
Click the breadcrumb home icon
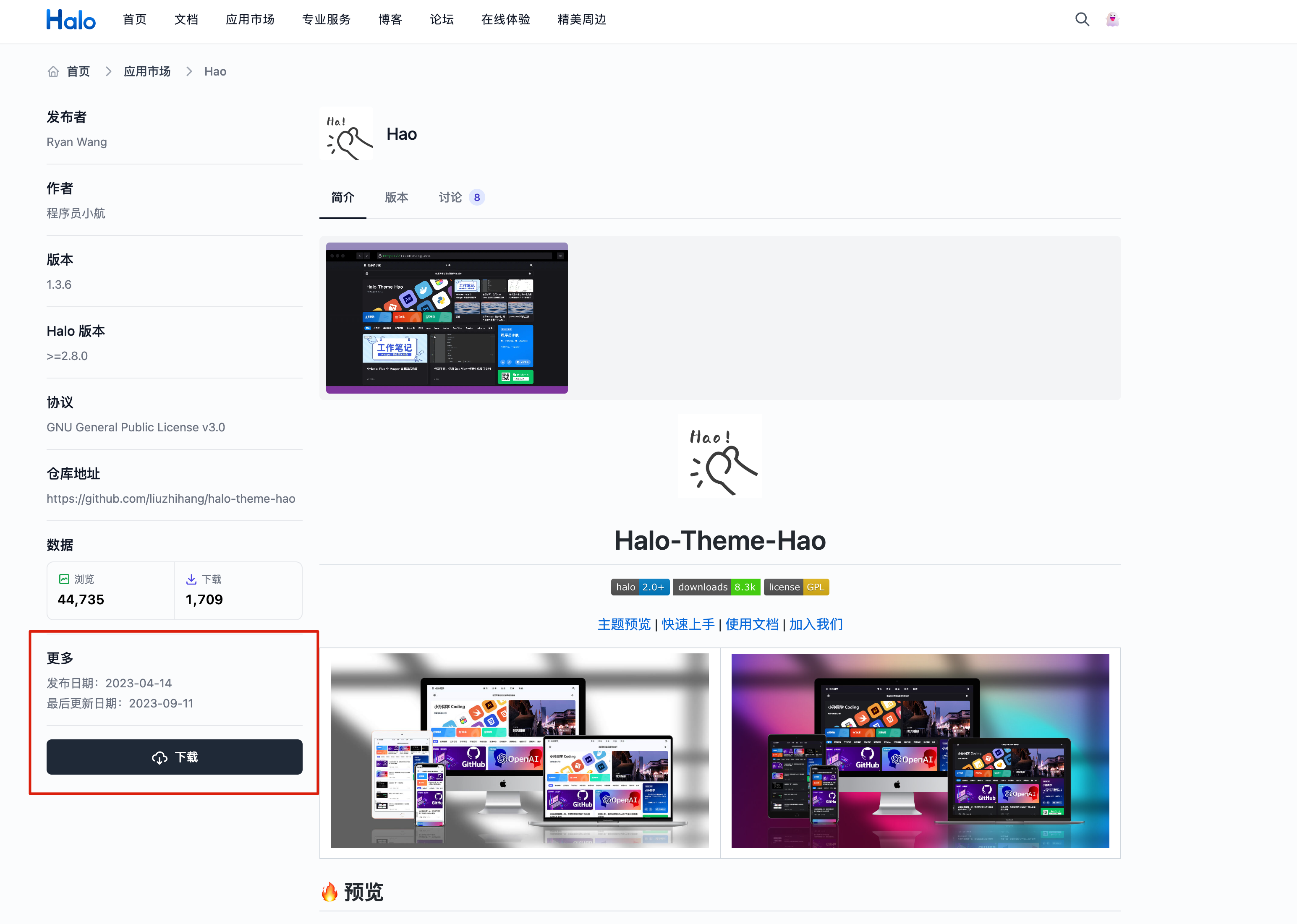(53, 72)
